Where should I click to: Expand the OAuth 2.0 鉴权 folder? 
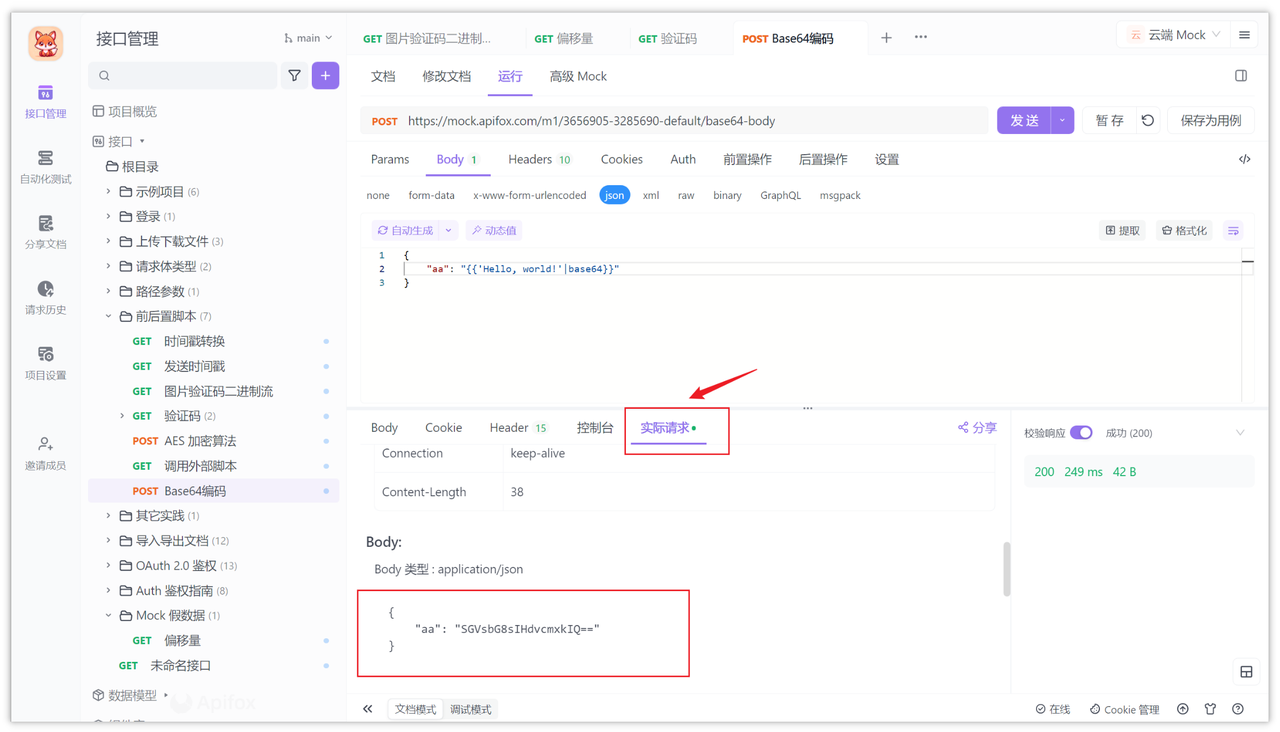click(x=108, y=566)
